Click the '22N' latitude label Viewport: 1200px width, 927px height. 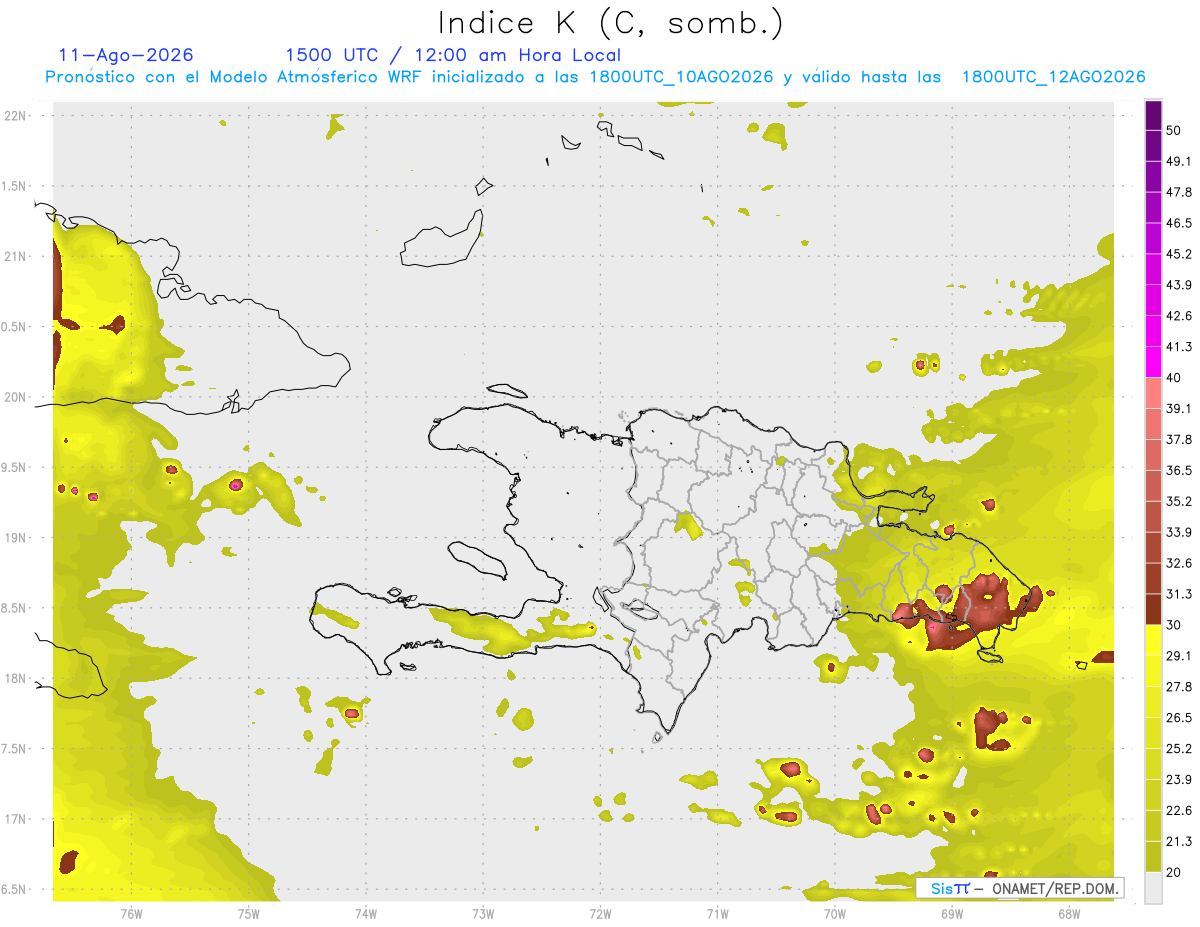[x=16, y=115]
